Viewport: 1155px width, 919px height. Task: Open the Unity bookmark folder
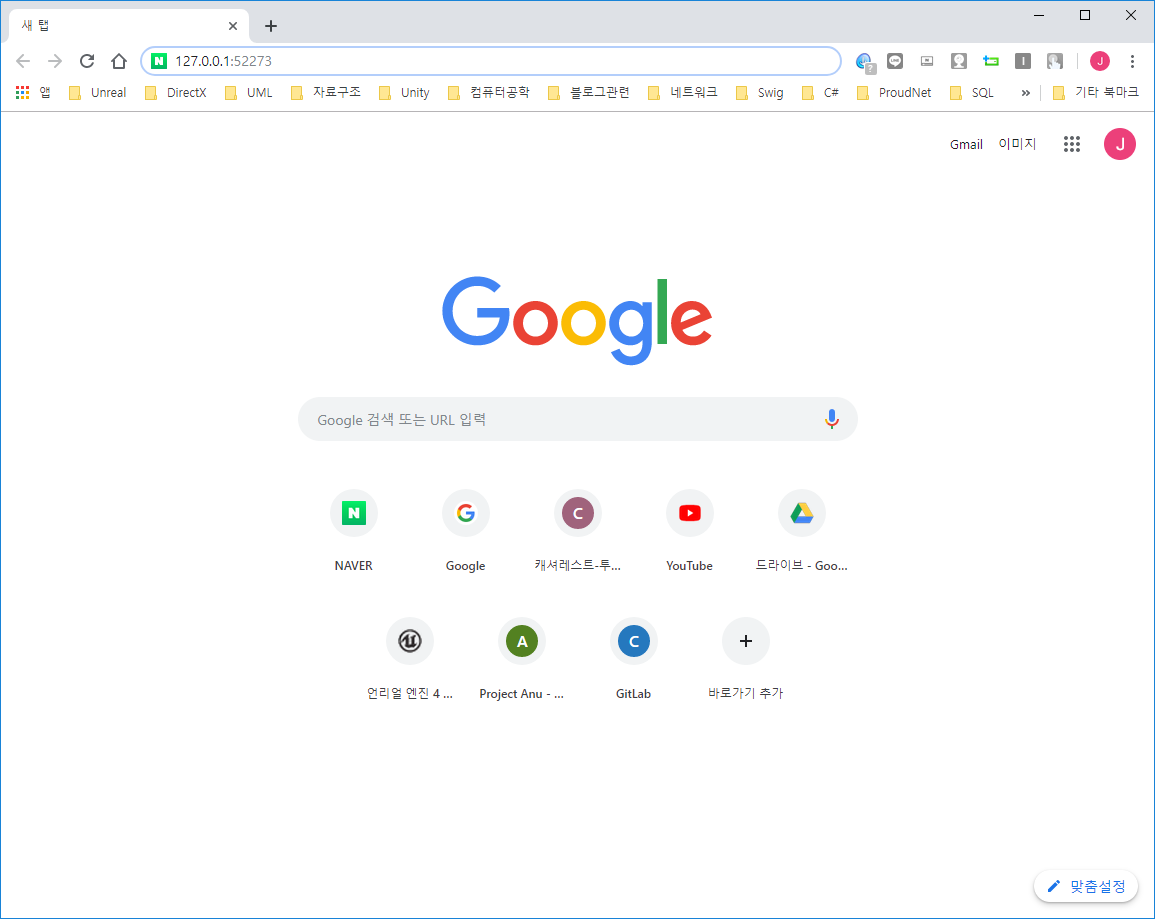[404, 93]
